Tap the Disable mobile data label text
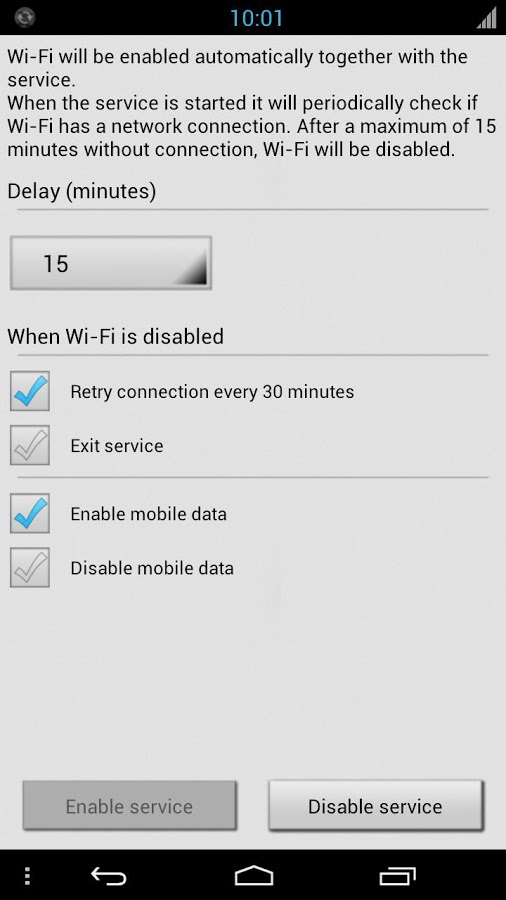The image size is (506, 900). coord(152,568)
